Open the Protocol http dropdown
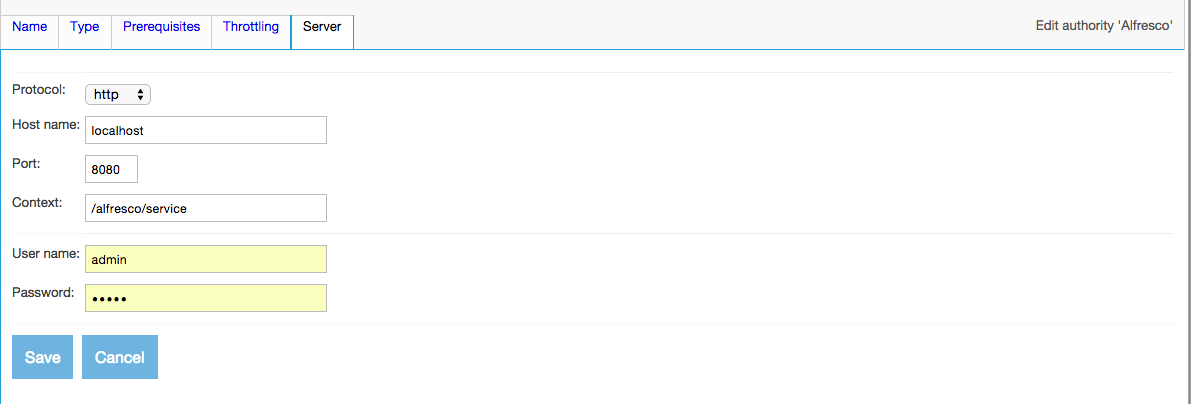 pos(118,95)
